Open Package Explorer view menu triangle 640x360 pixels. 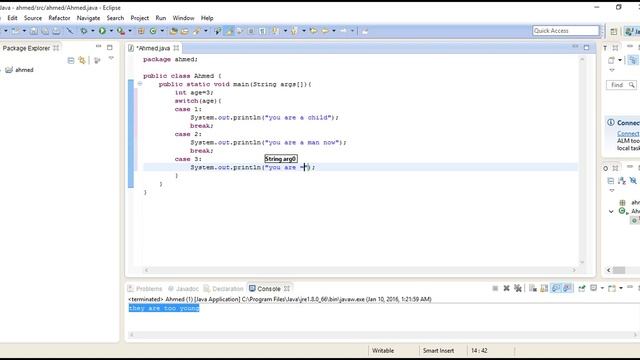tap(111, 59)
